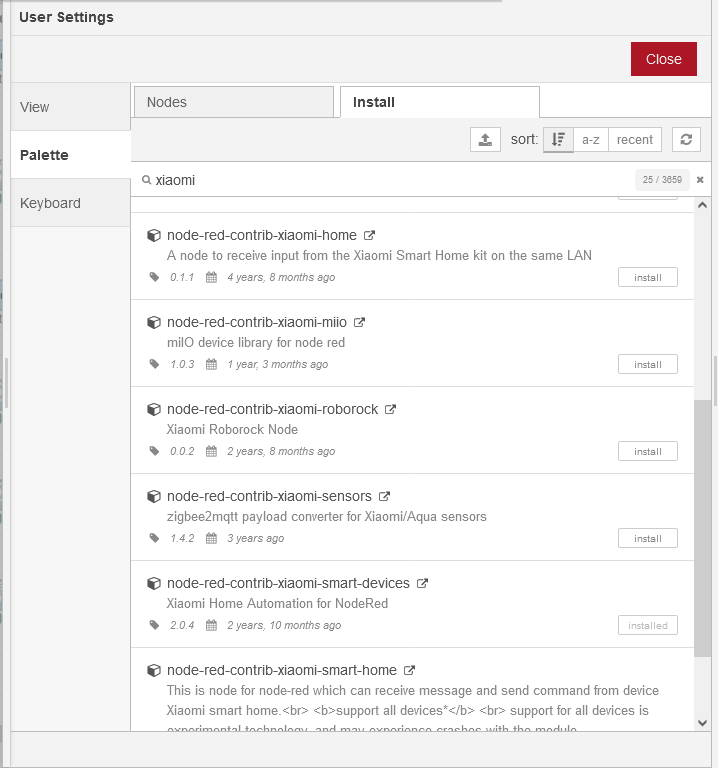The width and height of the screenshot is (718, 768).
Task: Sort modules a-z
Action: (591, 140)
